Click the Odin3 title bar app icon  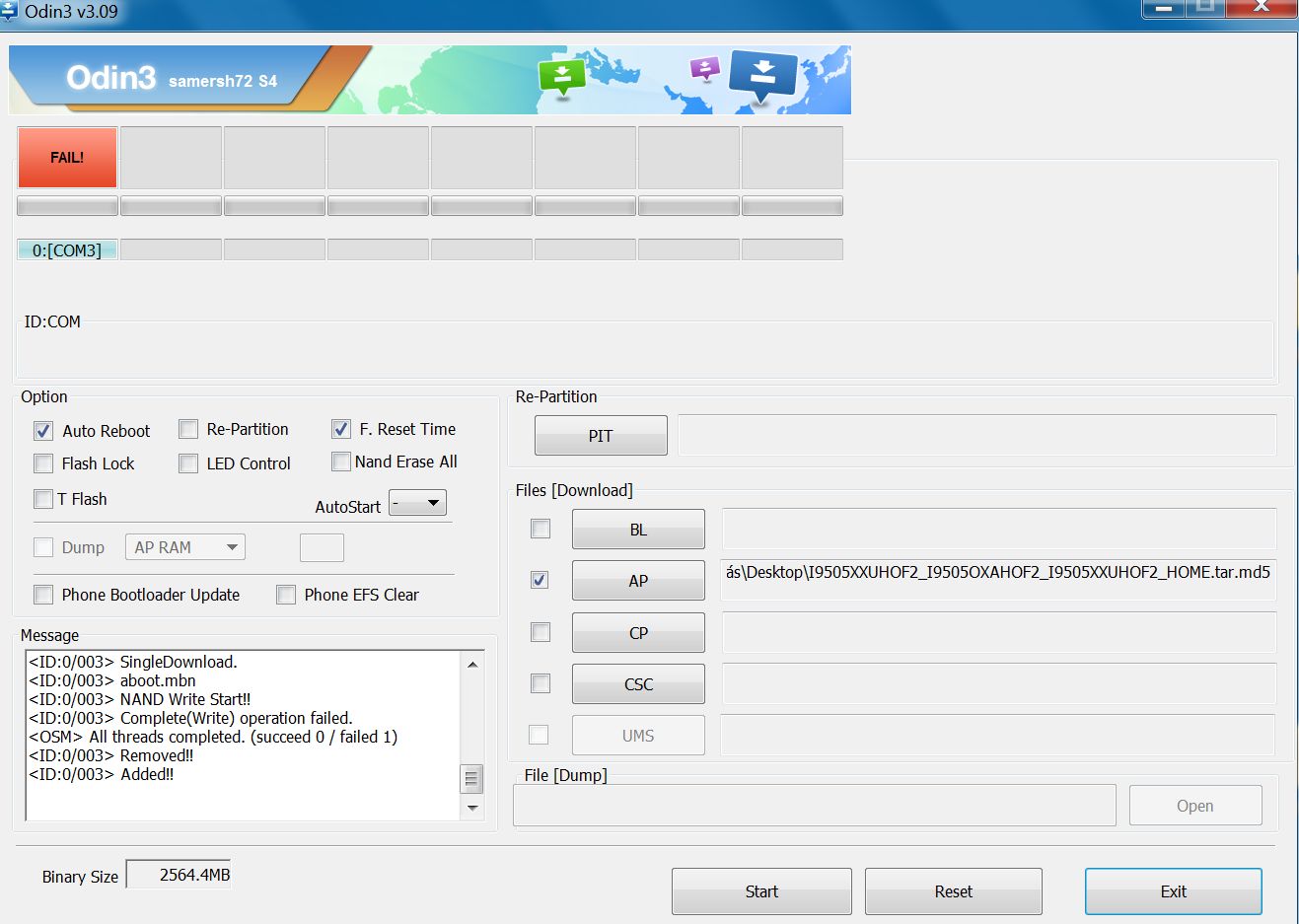(9, 11)
